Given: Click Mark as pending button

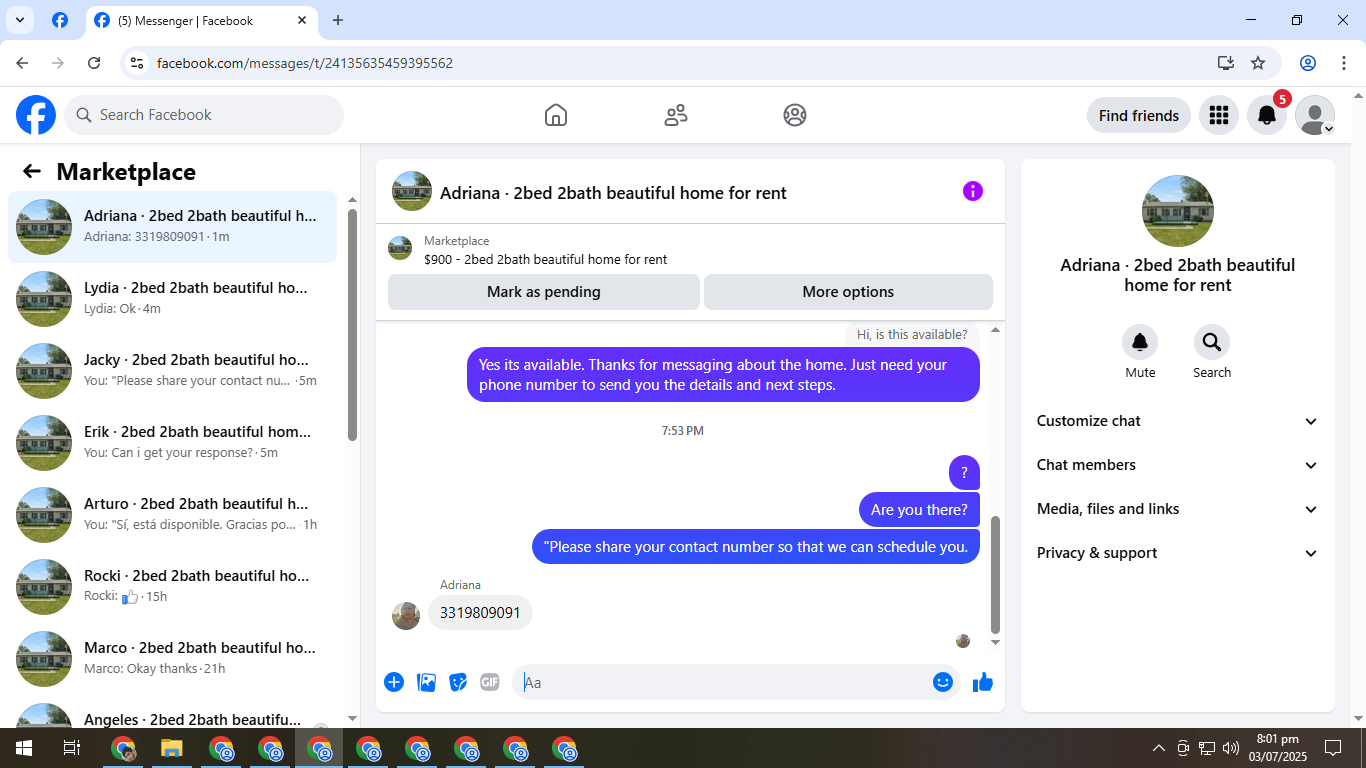Looking at the screenshot, I should point(544,292).
